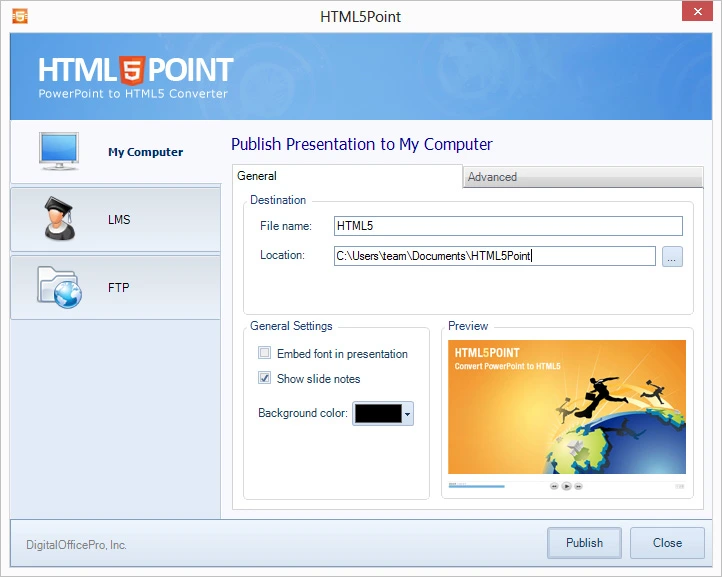Image resolution: width=722 pixels, height=577 pixels.
Task: Click the HTML5 POINT banner logo
Action: [136, 77]
